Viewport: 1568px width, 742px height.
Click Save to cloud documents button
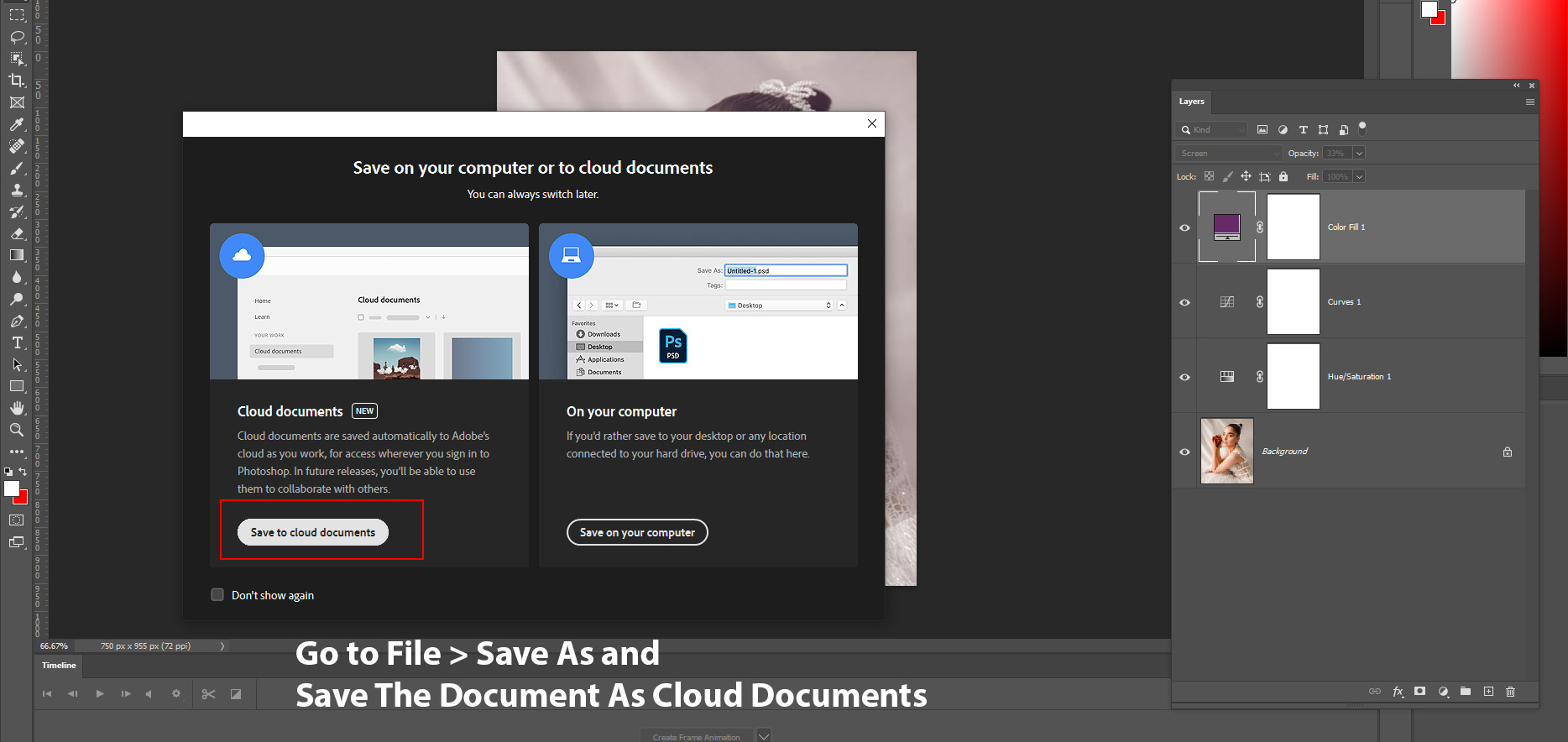pyautogui.click(x=313, y=532)
